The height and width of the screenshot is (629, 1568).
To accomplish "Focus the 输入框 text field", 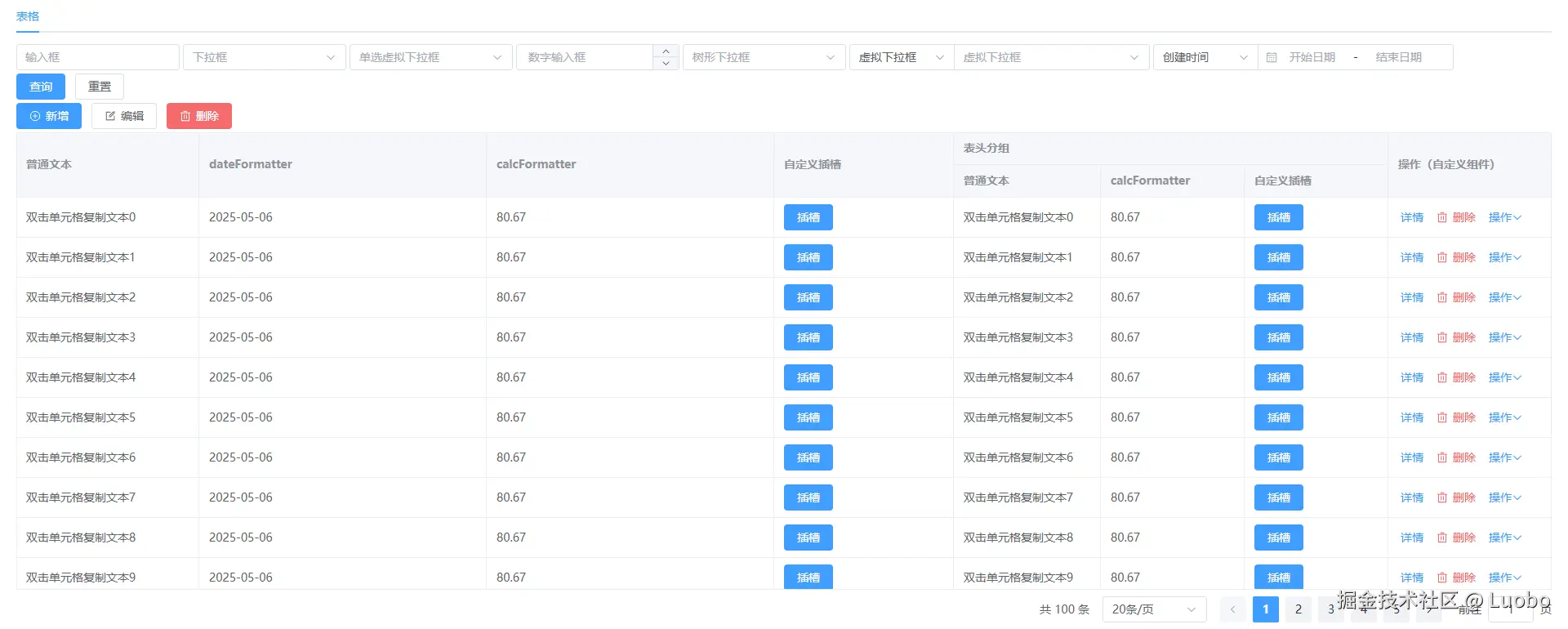I will point(98,57).
